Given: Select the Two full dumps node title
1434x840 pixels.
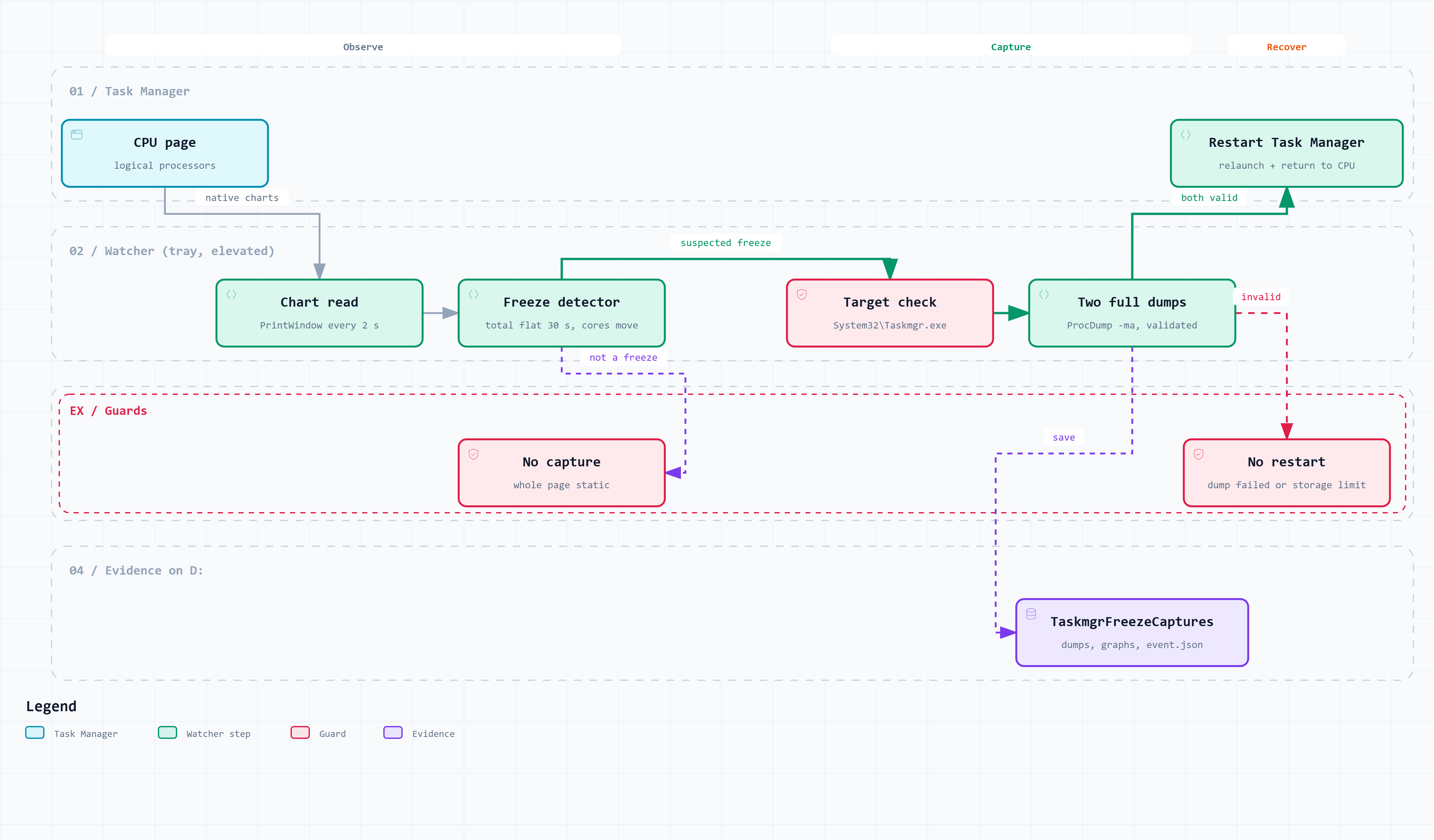Looking at the screenshot, I should click(x=1132, y=302).
